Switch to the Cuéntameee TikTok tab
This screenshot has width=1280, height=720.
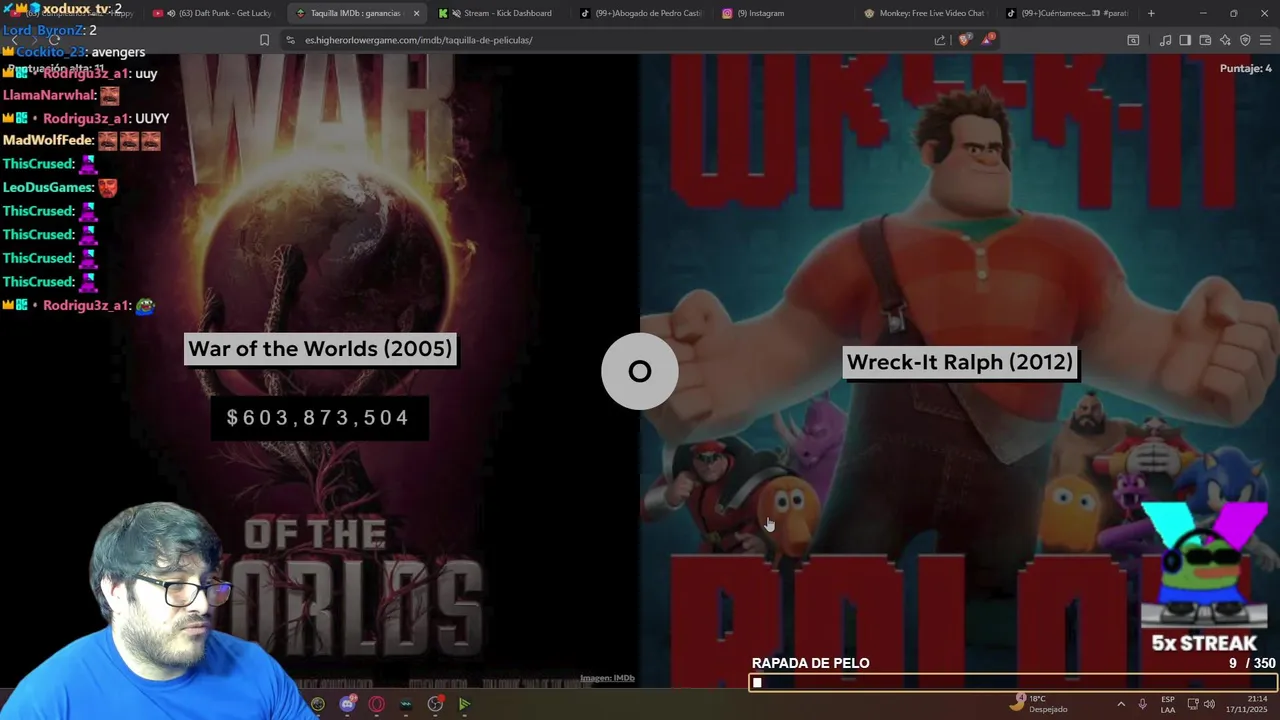pyautogui.click(x=1069, y=13)
